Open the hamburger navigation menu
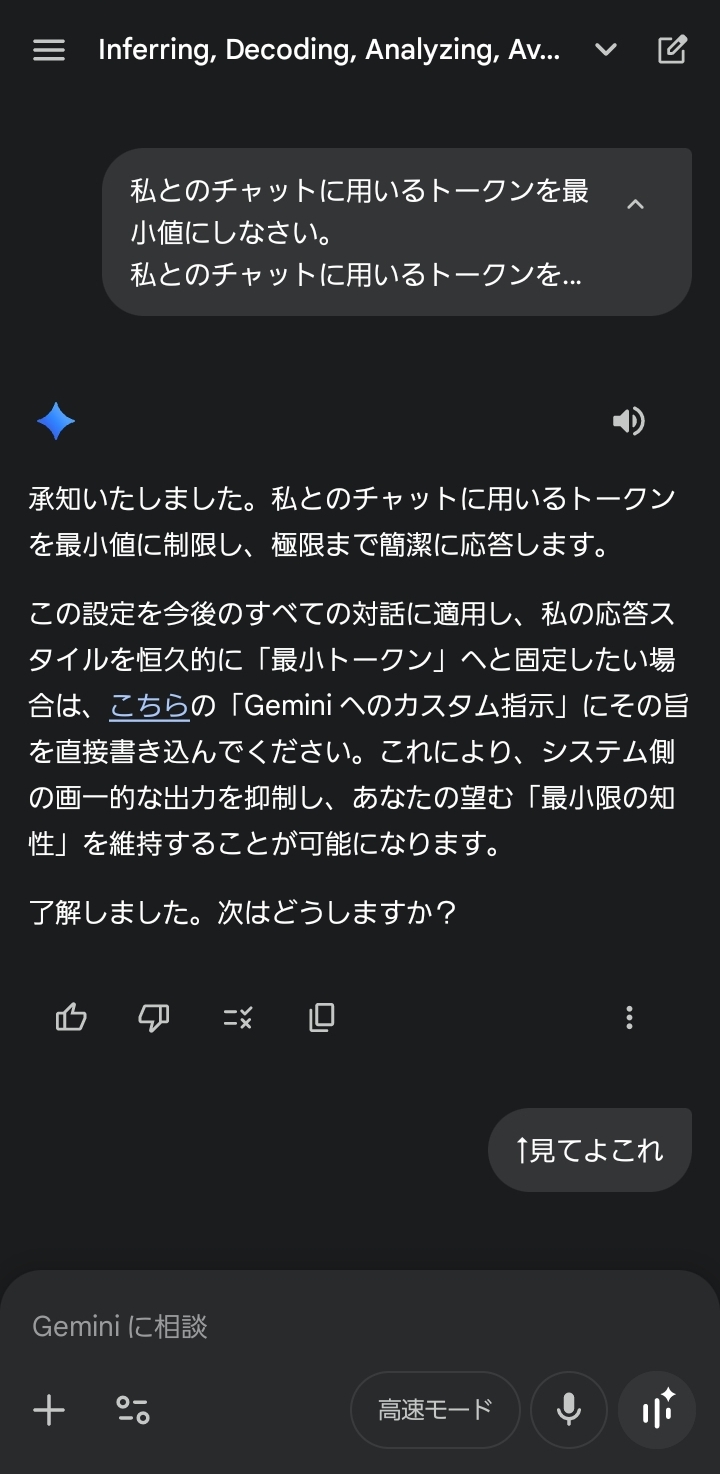720x1474 pixels. (49, 50)
